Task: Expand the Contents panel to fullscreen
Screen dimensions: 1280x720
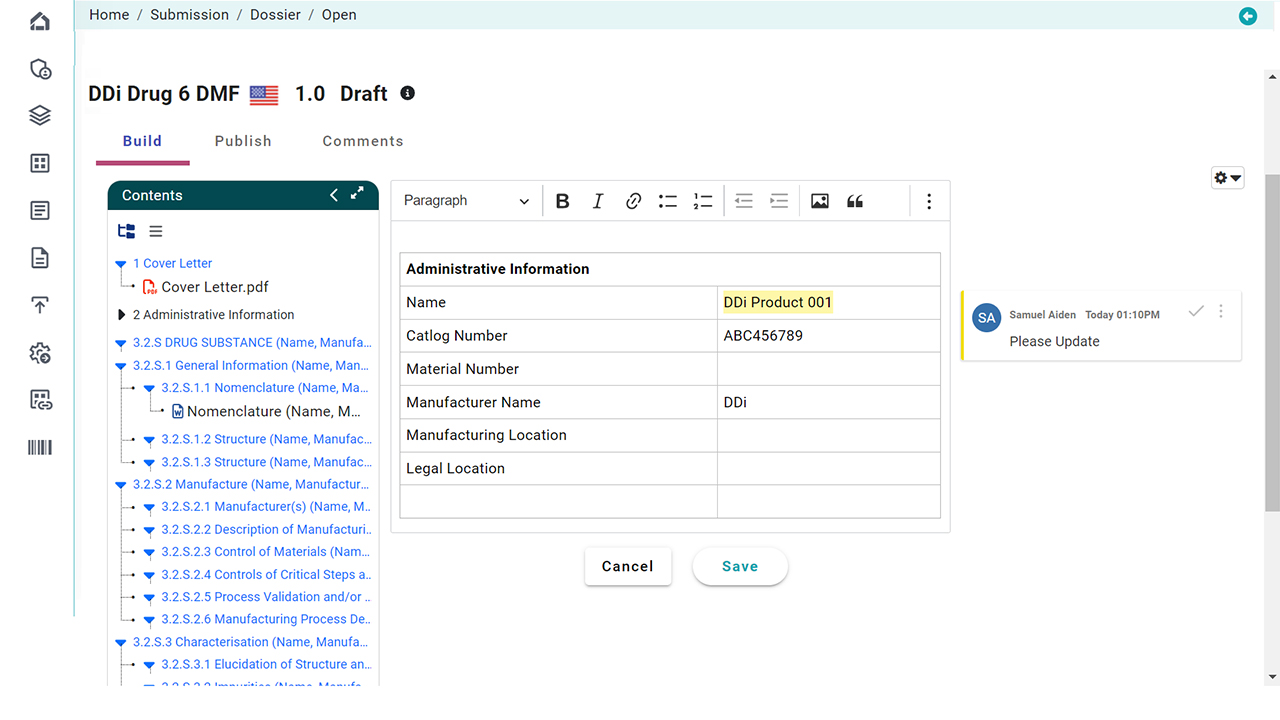Action: point(357,195)
